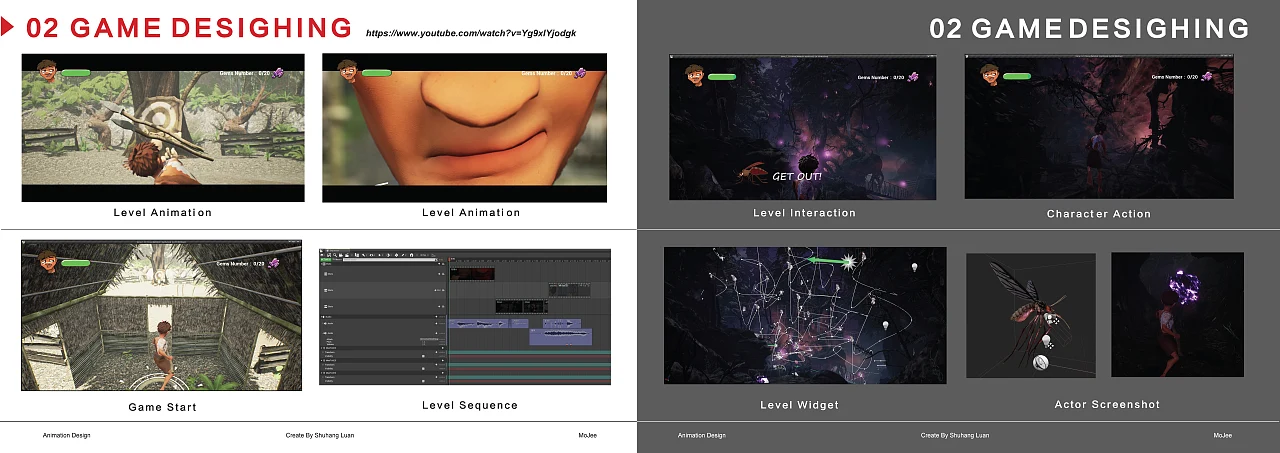Screen dimensions: 1280x453
Task: Click the "Level Interaction" caption
Action: coord(804,213)
